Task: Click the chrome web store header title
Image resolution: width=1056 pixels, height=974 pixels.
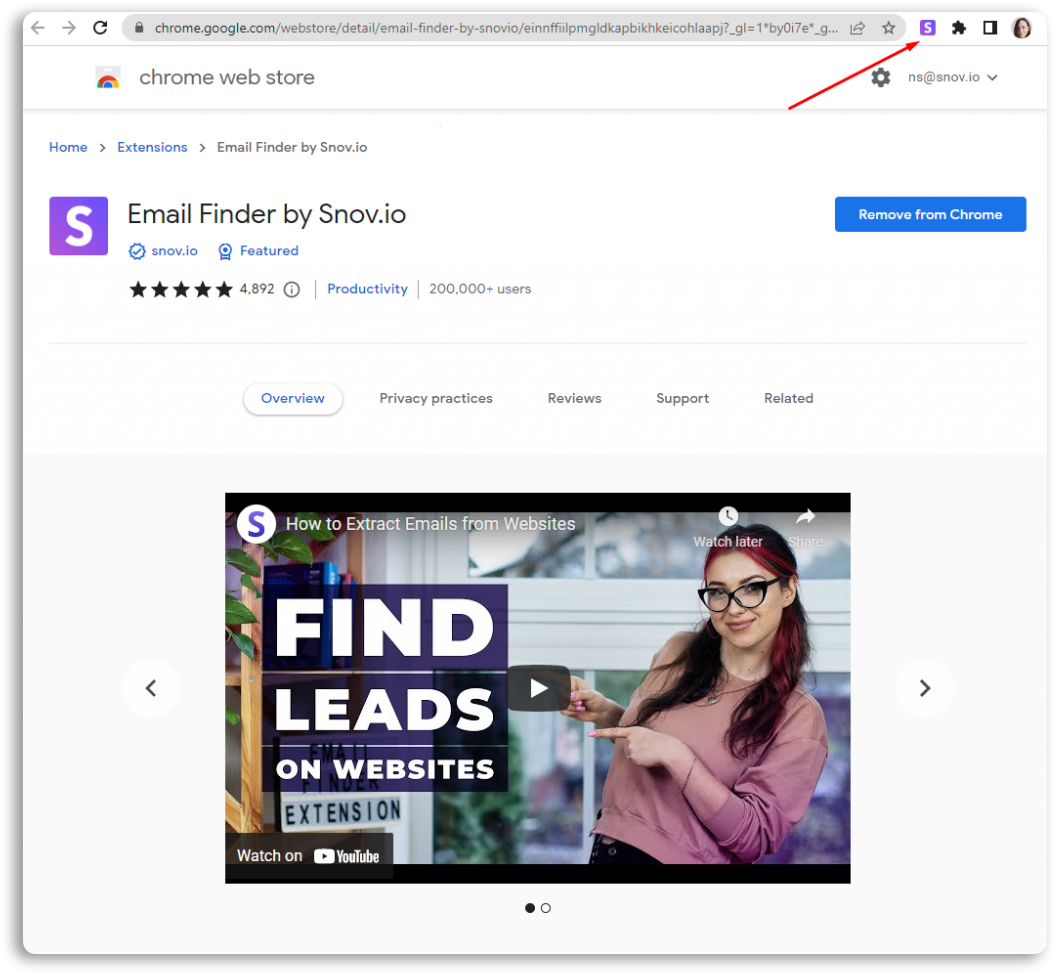Action: [x=227, y=77]
